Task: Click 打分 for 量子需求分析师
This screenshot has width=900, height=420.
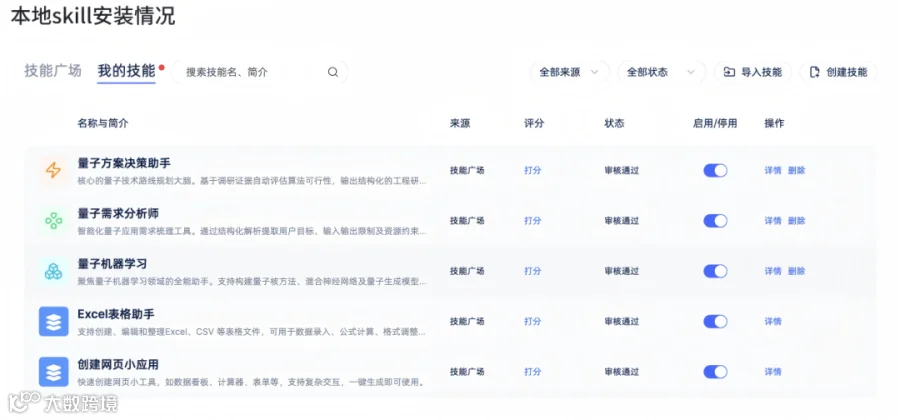Action: point(533,221)
